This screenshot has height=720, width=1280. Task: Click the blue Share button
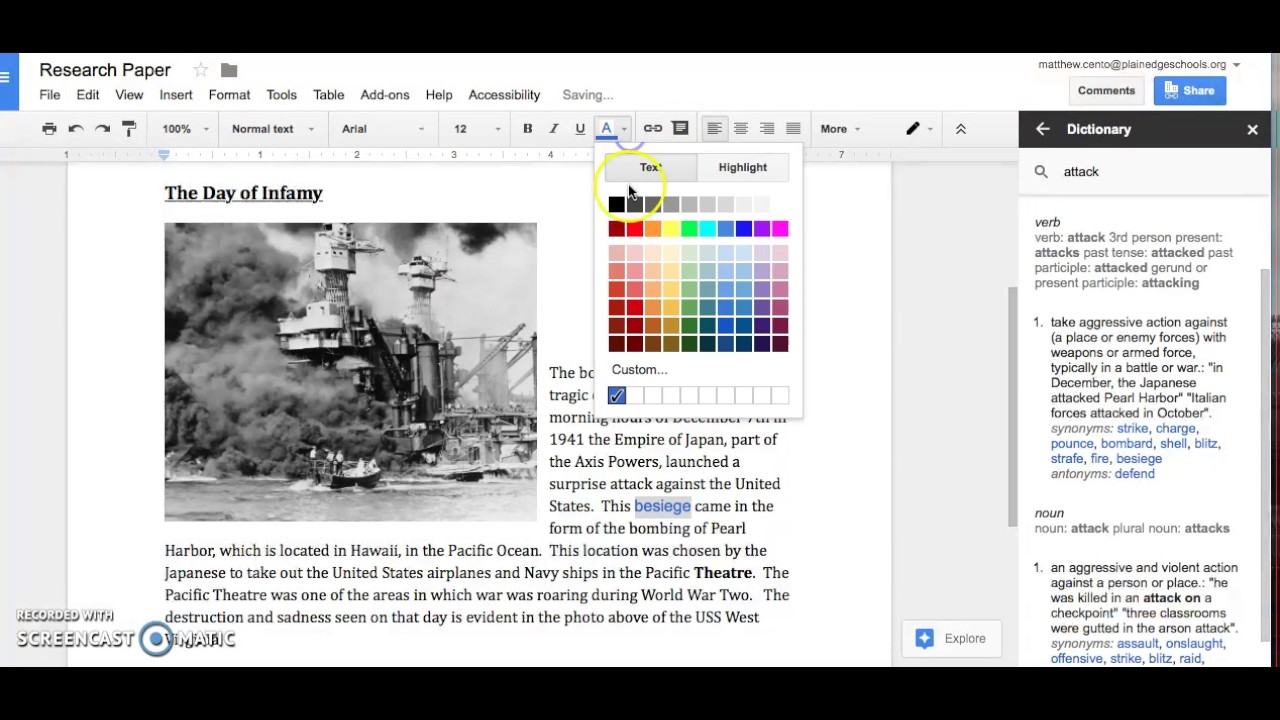pos(1189,91)
